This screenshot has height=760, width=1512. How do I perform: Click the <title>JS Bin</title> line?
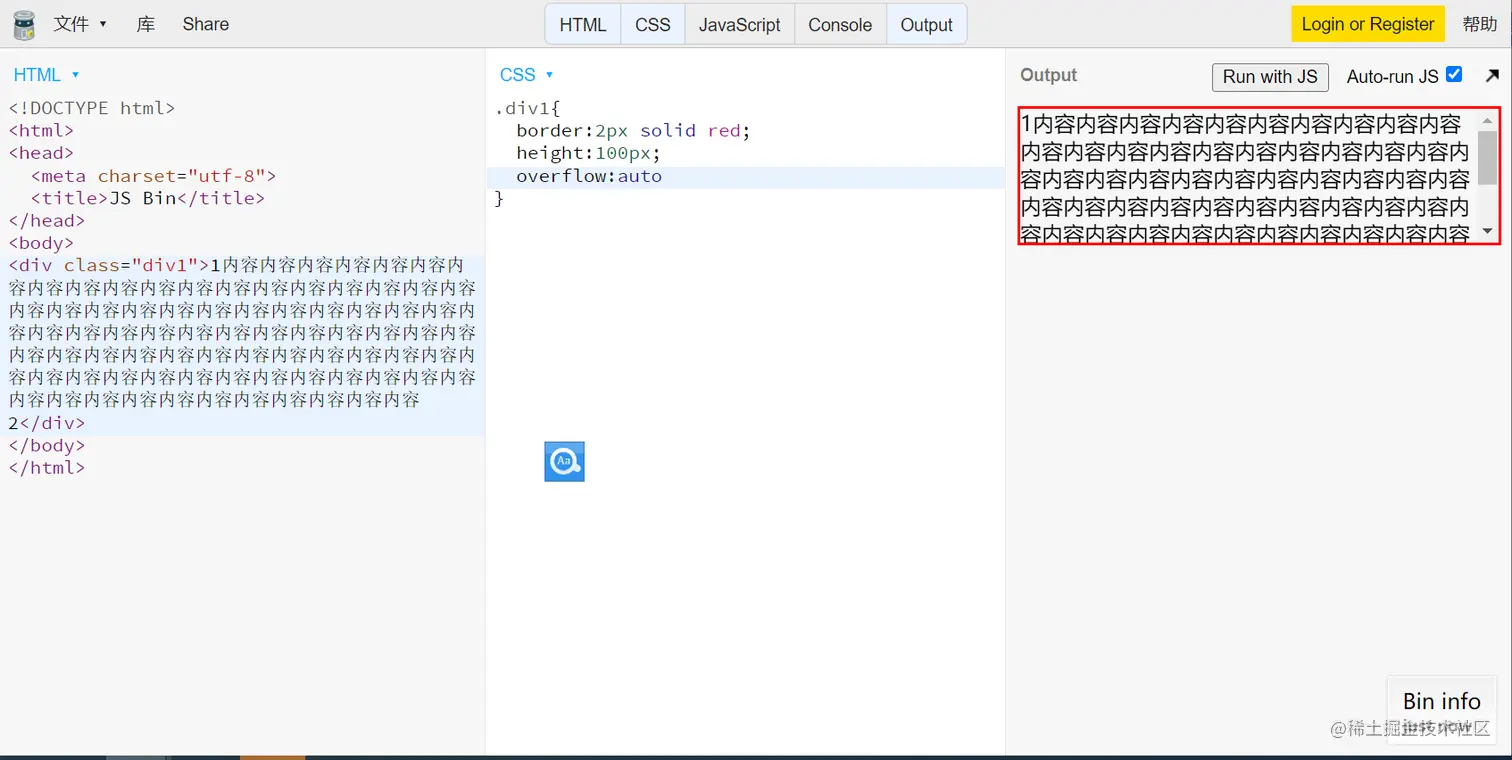tap(148, 198)
